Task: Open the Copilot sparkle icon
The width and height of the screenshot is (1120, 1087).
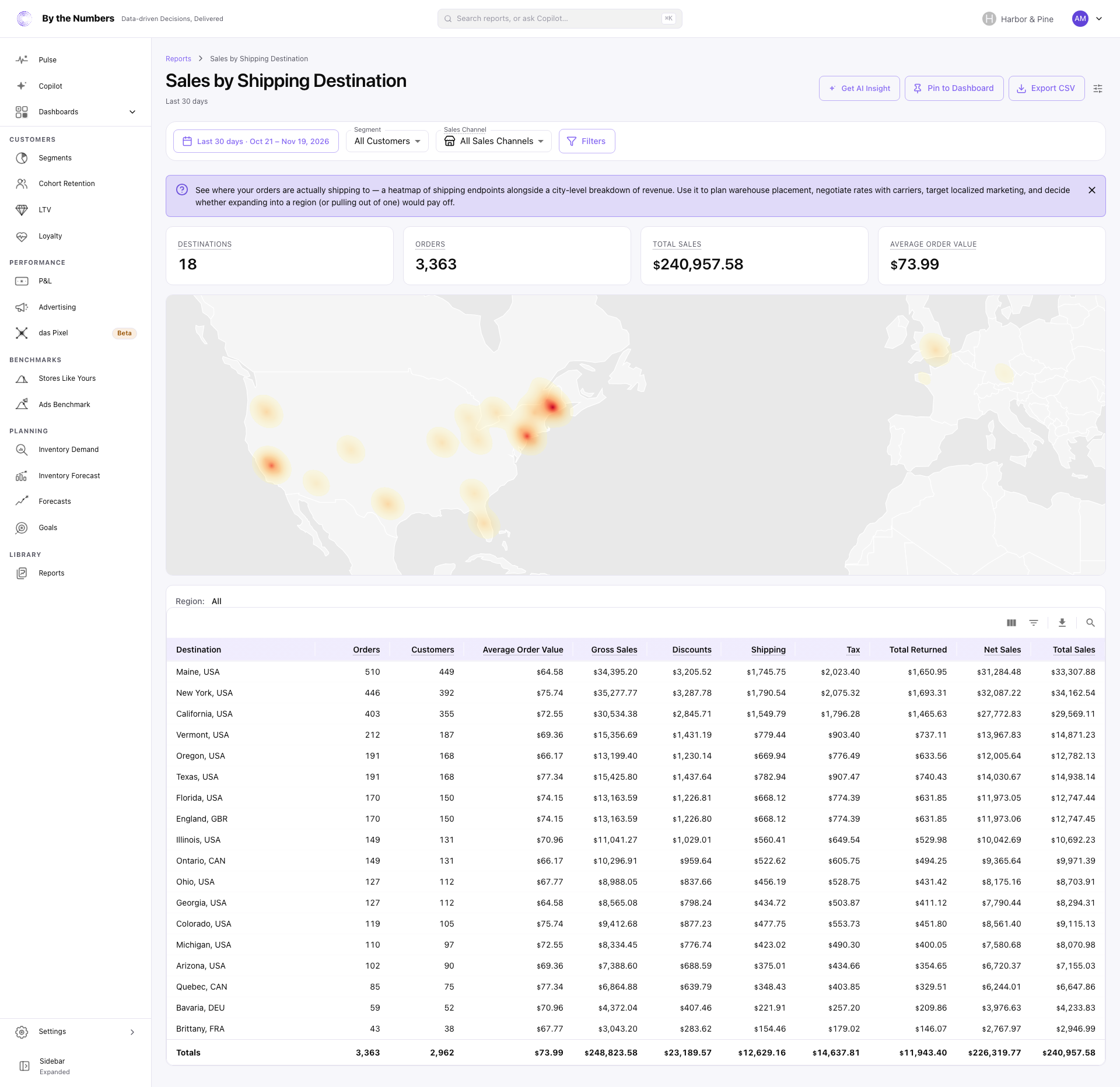Action: pos(22,86)
